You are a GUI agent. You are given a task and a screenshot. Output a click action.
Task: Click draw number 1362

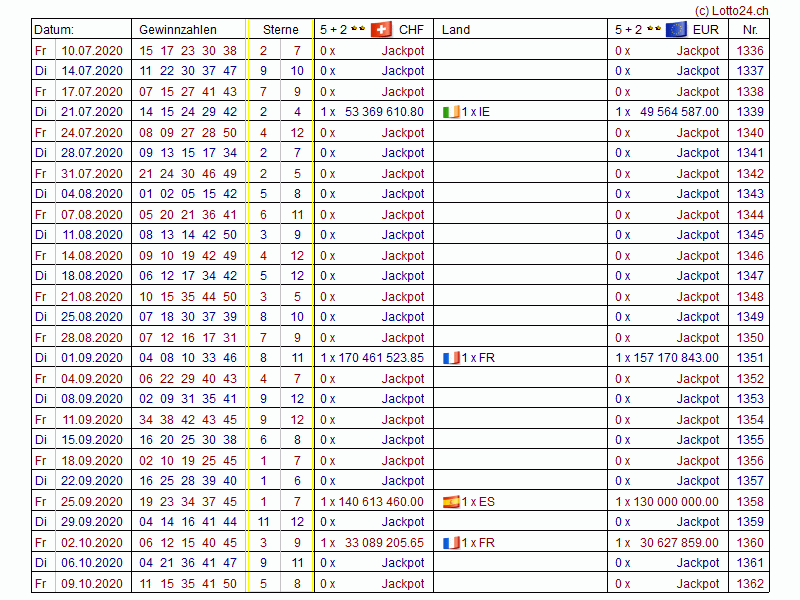click(x=749, y=584)
